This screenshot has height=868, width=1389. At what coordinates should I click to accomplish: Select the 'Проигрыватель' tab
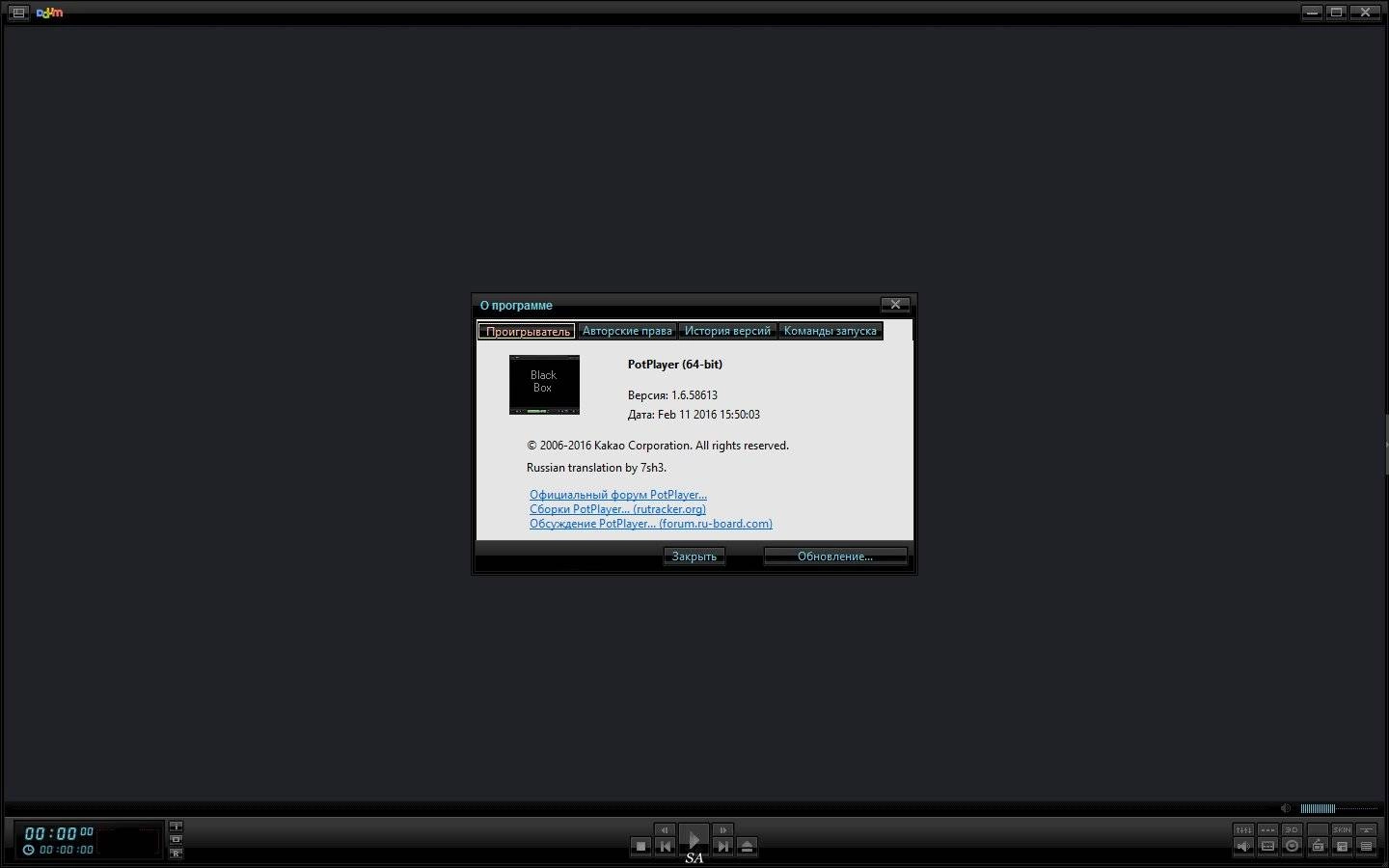528,331
